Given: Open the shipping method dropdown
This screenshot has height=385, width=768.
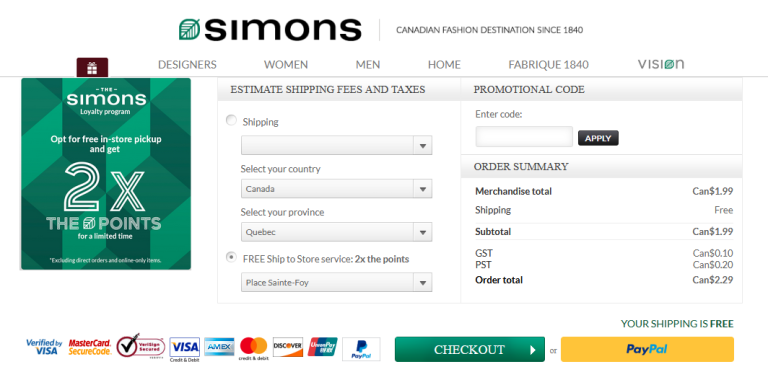Looking at the screenshot, I should coord(336,145).
